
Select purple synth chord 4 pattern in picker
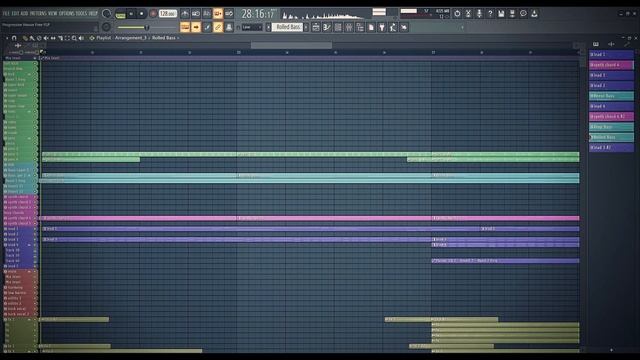click(611, 65)
